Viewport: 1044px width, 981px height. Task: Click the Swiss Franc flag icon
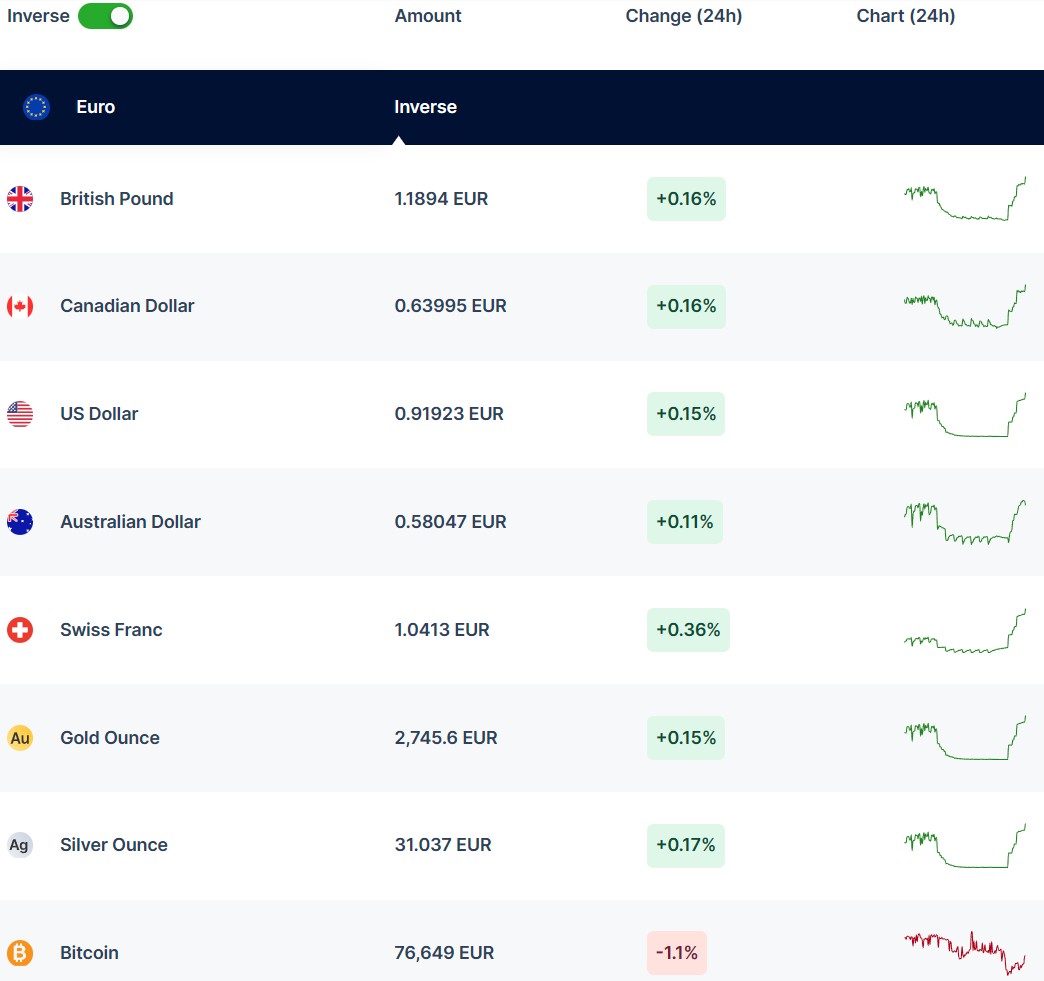point(20,630)
